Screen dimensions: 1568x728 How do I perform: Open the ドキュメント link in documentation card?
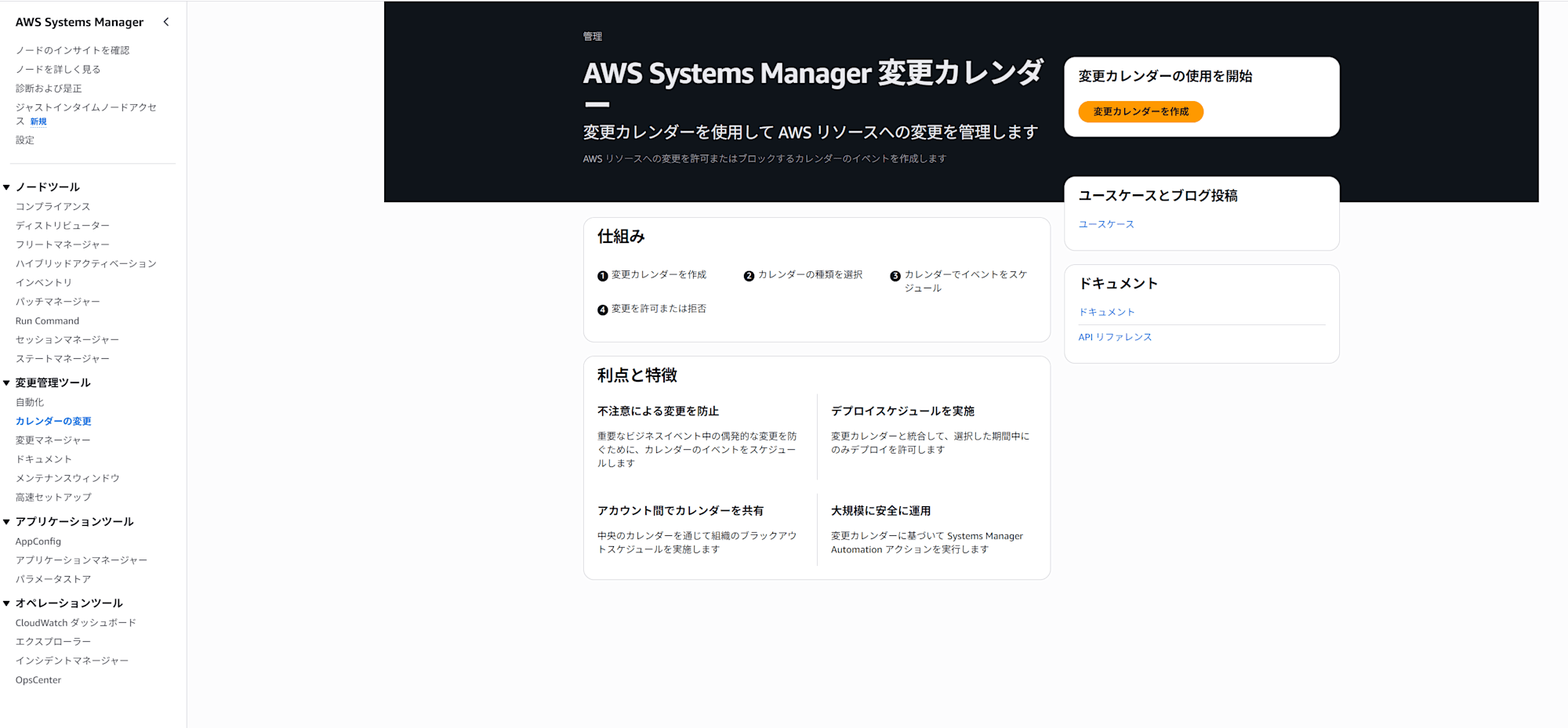pos(1106,312)
